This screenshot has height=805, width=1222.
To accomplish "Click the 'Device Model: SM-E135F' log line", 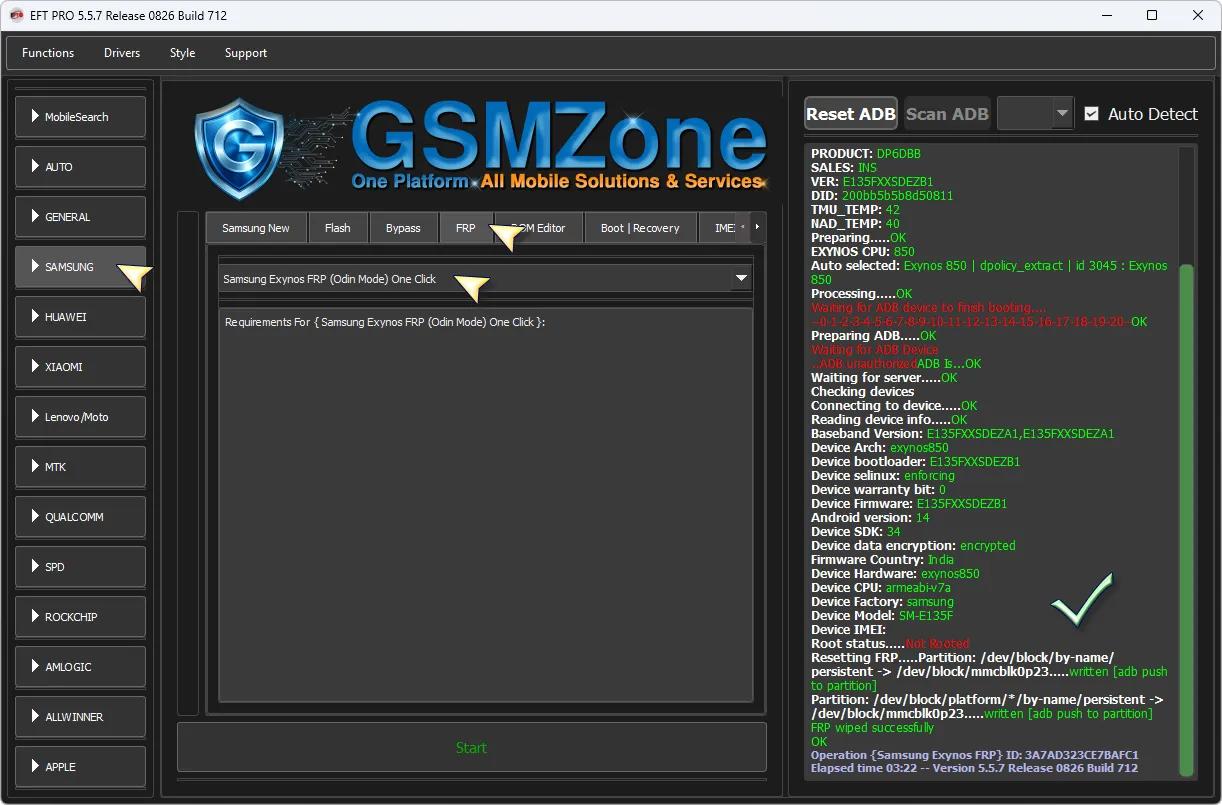I will 882,616.
